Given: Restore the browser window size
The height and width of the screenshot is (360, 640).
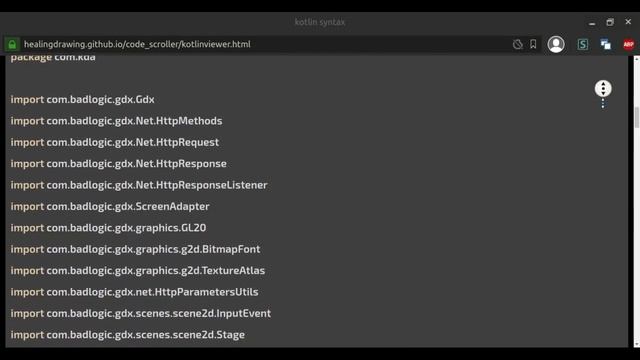Looking at the screenshot, I should click(610, 22).
